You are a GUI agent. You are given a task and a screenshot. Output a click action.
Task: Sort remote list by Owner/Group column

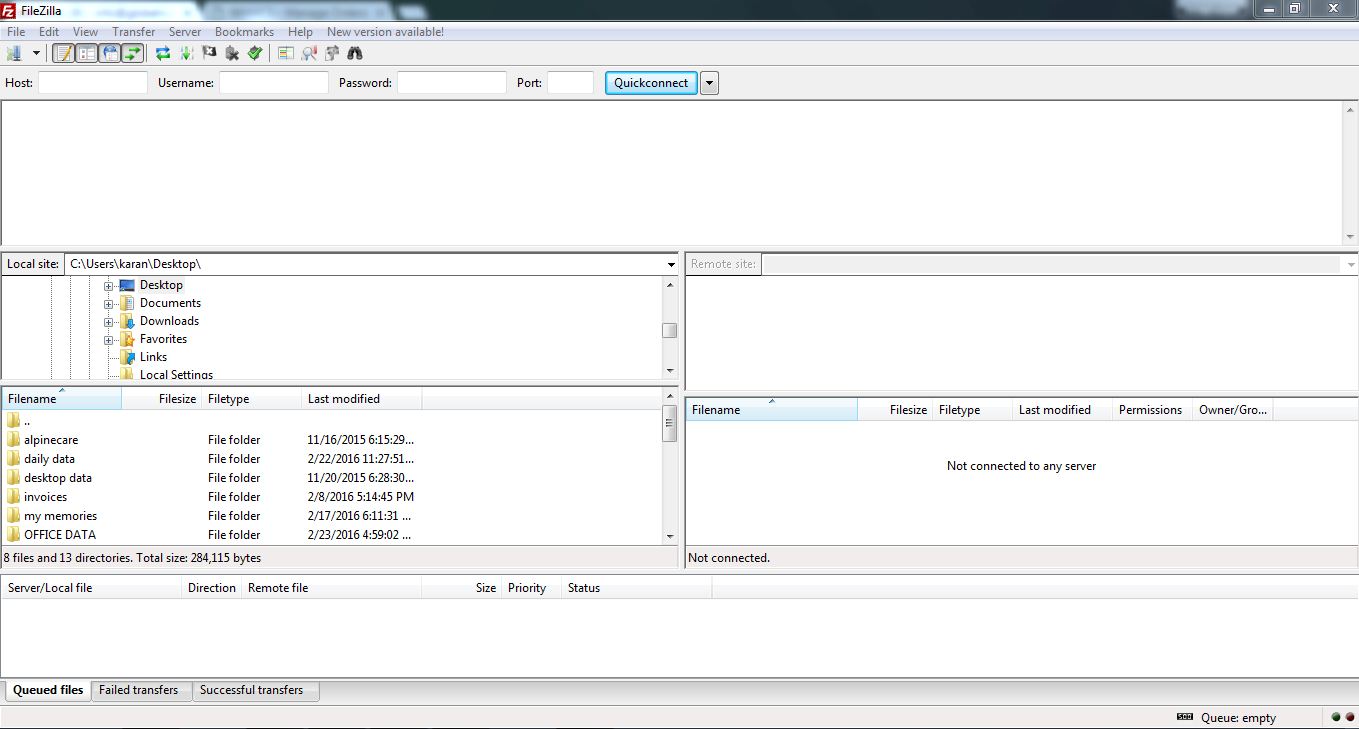pyautogui.click(x=1232, y=410)
